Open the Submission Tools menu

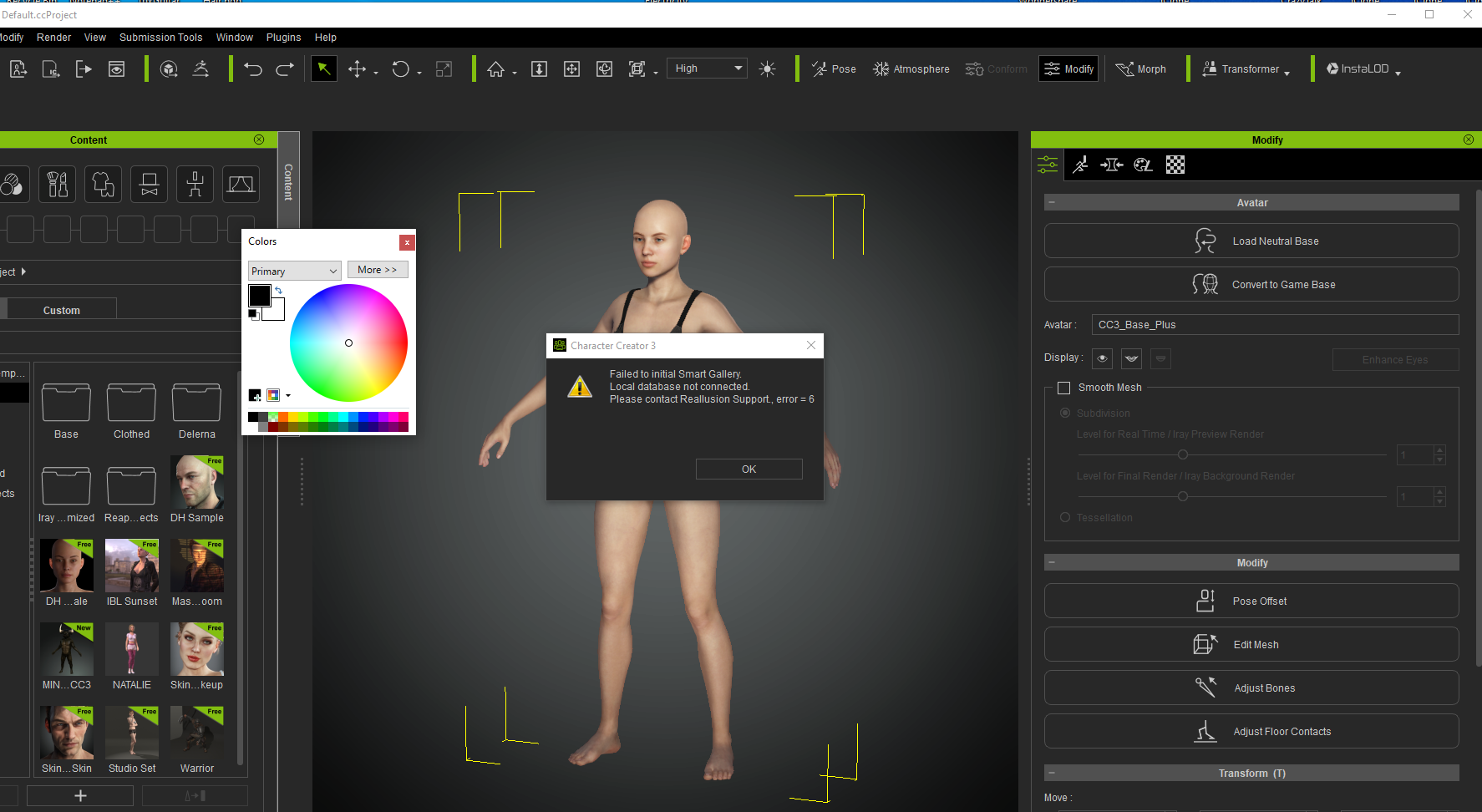pyautogui.click(x=160, y=38)
